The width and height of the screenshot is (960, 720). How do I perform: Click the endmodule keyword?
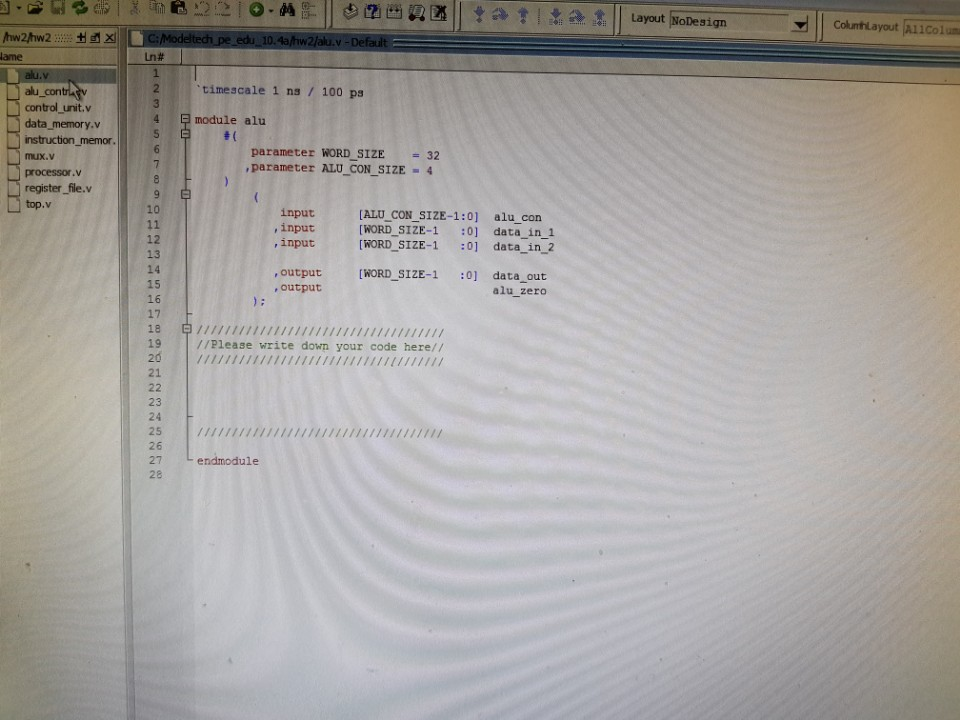228,461
